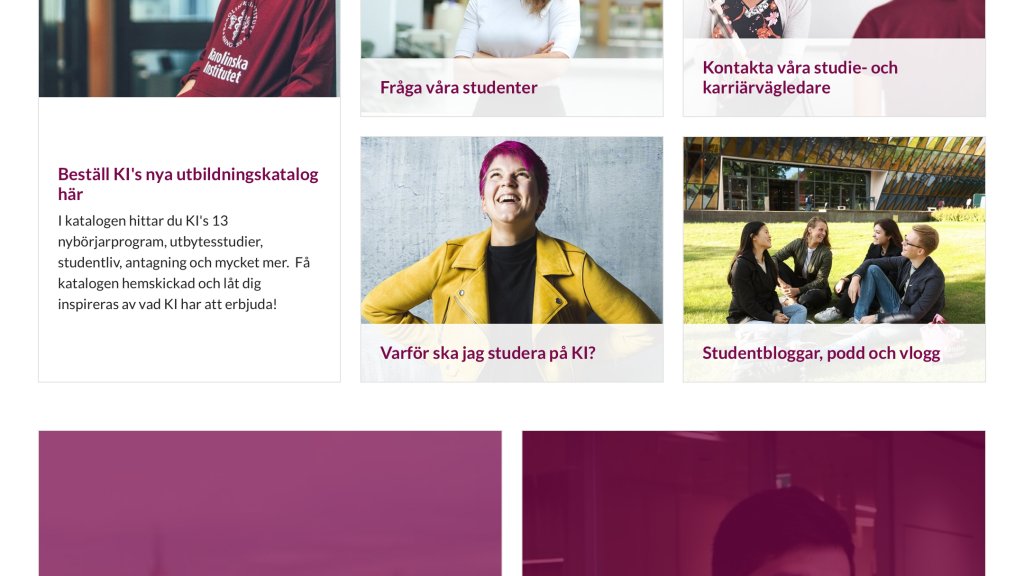Select the plain purple banner card
This screenshot has height=576, width=1024.
tap(270, 503)
